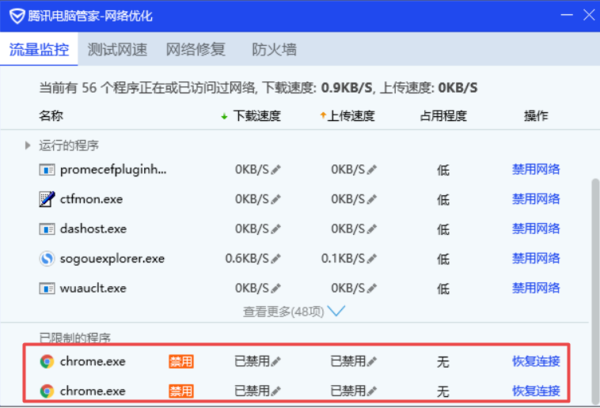
Task: Edit download limit pencil for dashost.exe
Action: tap(276, 229)
